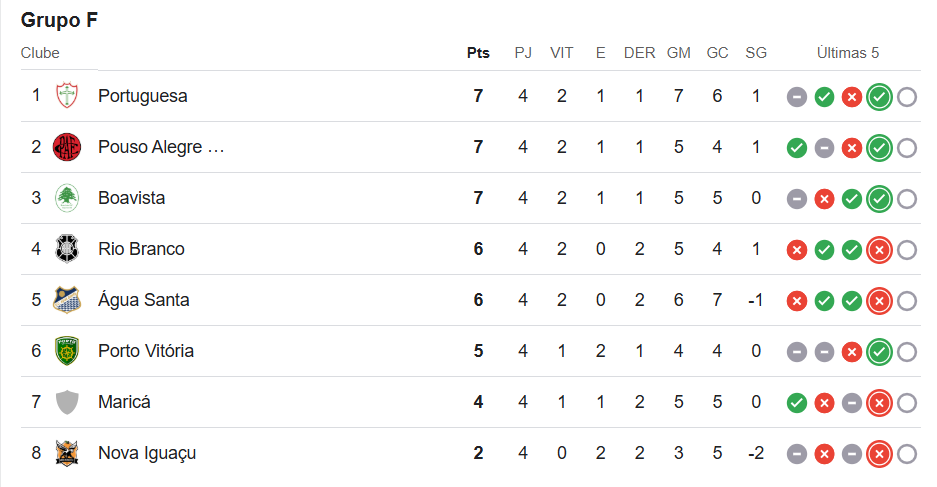
Task: Click the Últimas 5 column header
Action: tap(847, 53)
